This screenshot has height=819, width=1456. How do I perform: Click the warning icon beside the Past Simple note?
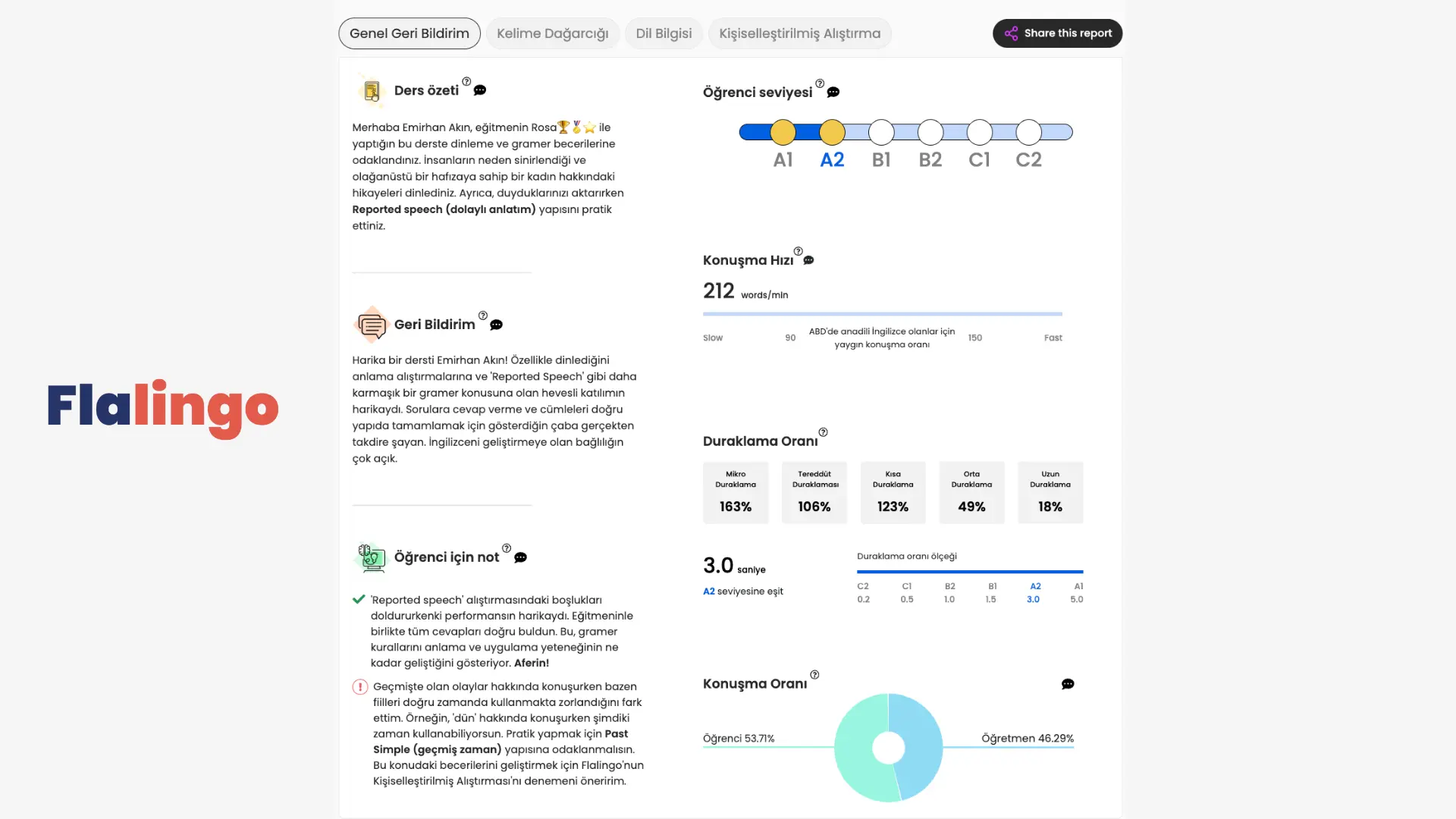359,687
